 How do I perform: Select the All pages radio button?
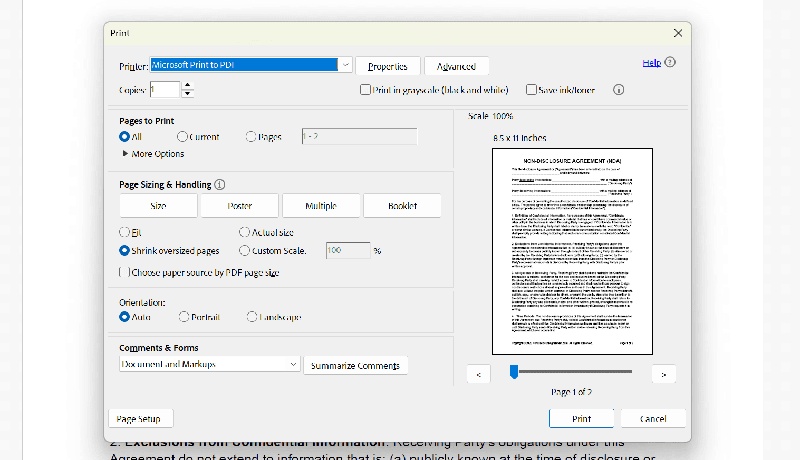click(124, 137)
